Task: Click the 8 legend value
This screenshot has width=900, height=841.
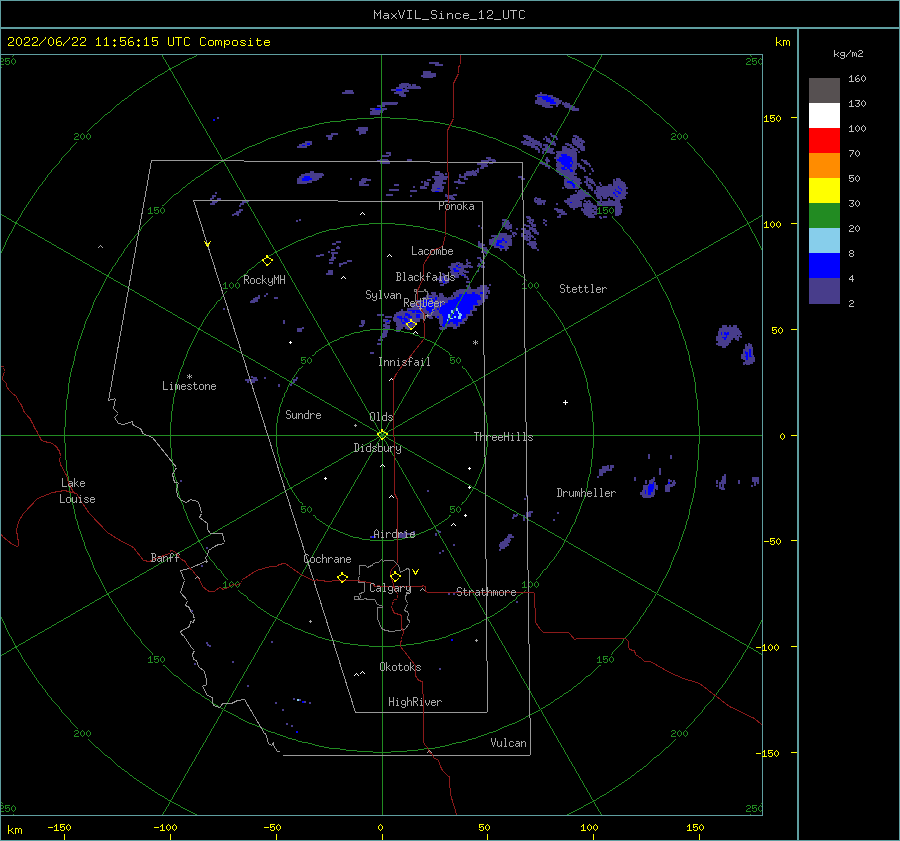Action: [851, 254]
